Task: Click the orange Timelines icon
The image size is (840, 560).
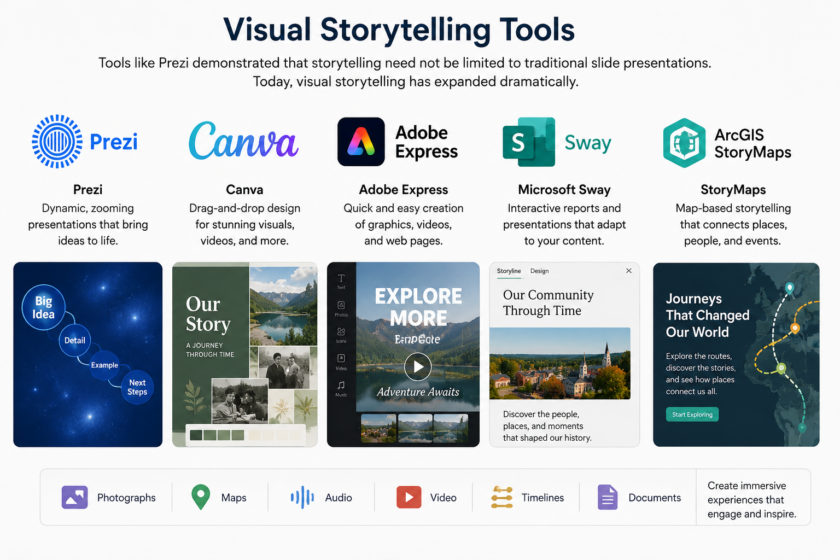Action: 502,497
